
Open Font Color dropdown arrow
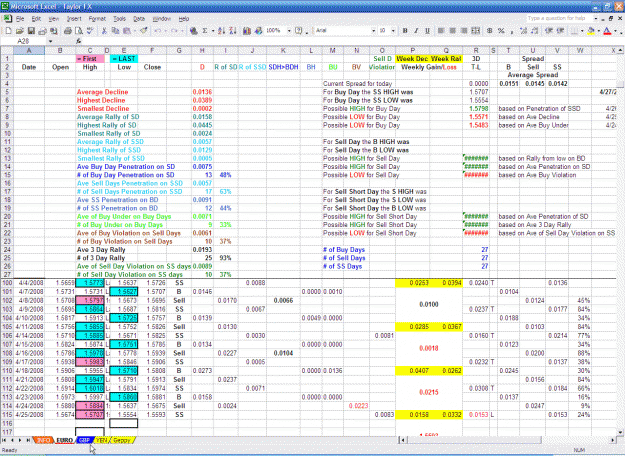[x=615, y=31]
